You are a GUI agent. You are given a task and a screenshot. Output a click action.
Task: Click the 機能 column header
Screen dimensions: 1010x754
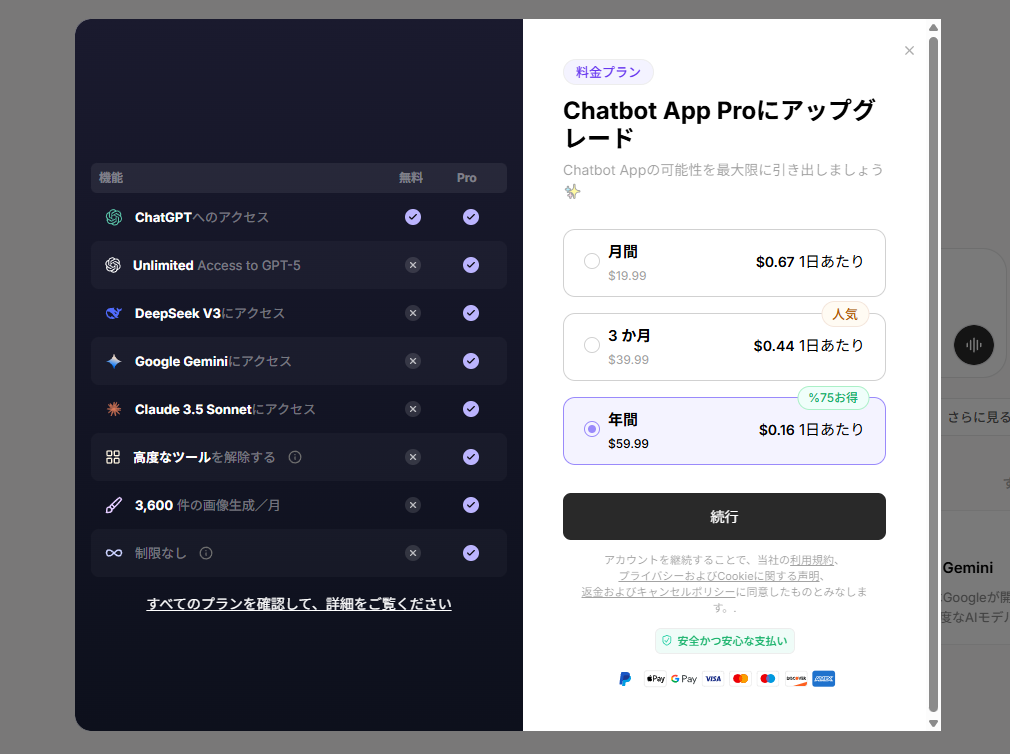point(111,178)
